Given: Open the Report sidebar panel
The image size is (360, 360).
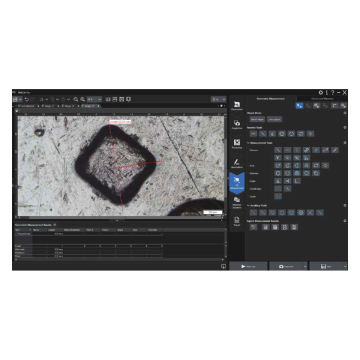Looking at the screenshot, I should [237, 222].
